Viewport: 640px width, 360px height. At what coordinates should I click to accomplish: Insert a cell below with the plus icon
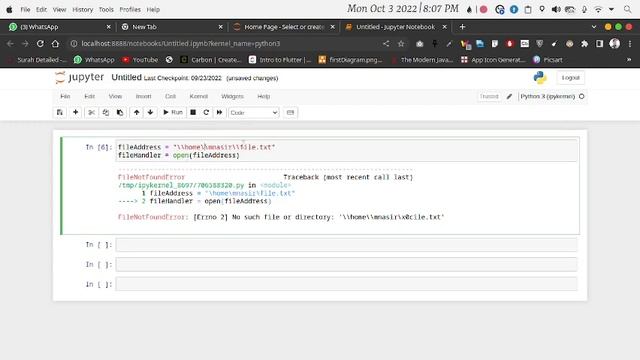pyautogui.click(x=76, y=112)
